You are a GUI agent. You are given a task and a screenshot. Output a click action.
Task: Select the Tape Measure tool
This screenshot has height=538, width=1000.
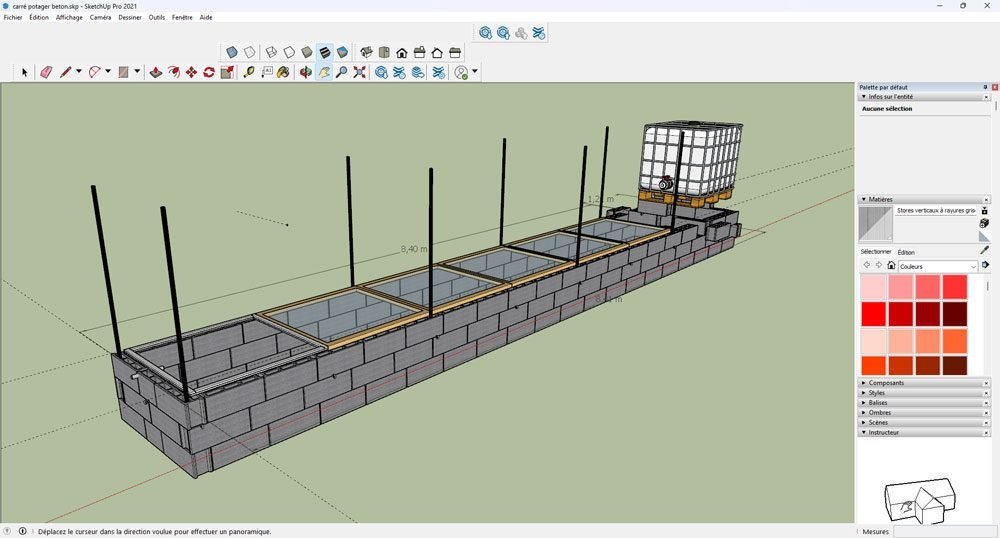(249, 72)
